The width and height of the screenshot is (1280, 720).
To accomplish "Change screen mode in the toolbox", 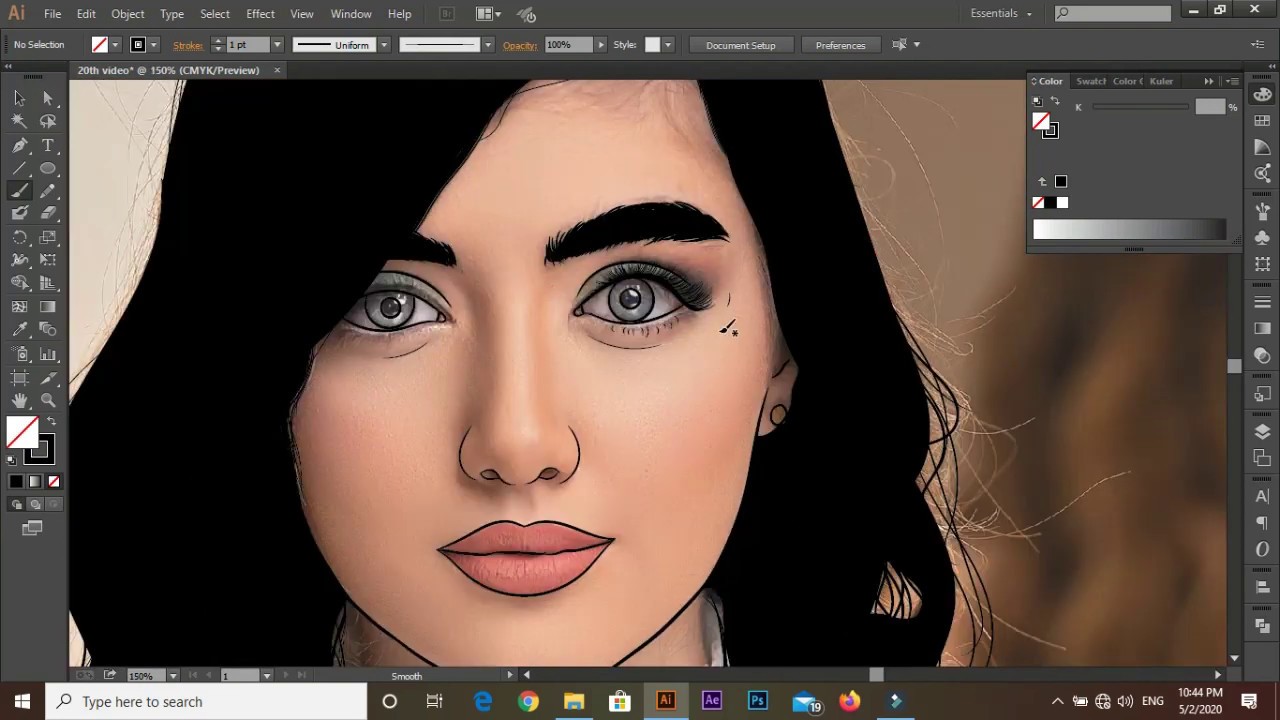I will 32,528.
